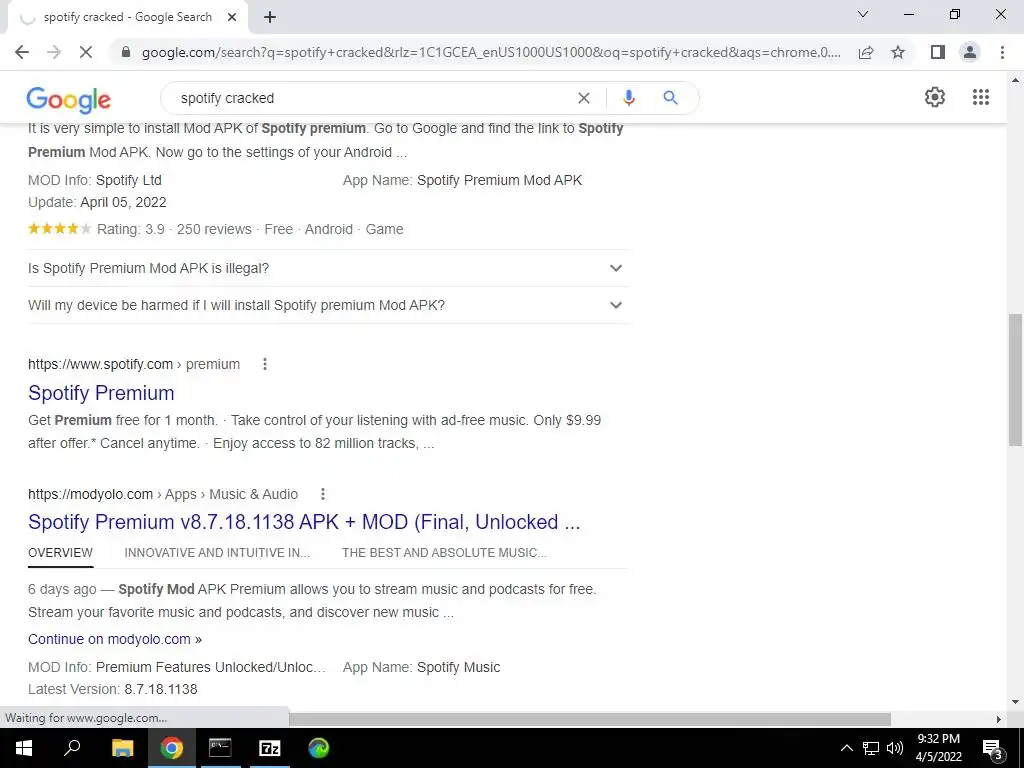Click 'Rating: 3.9' text

131,230
